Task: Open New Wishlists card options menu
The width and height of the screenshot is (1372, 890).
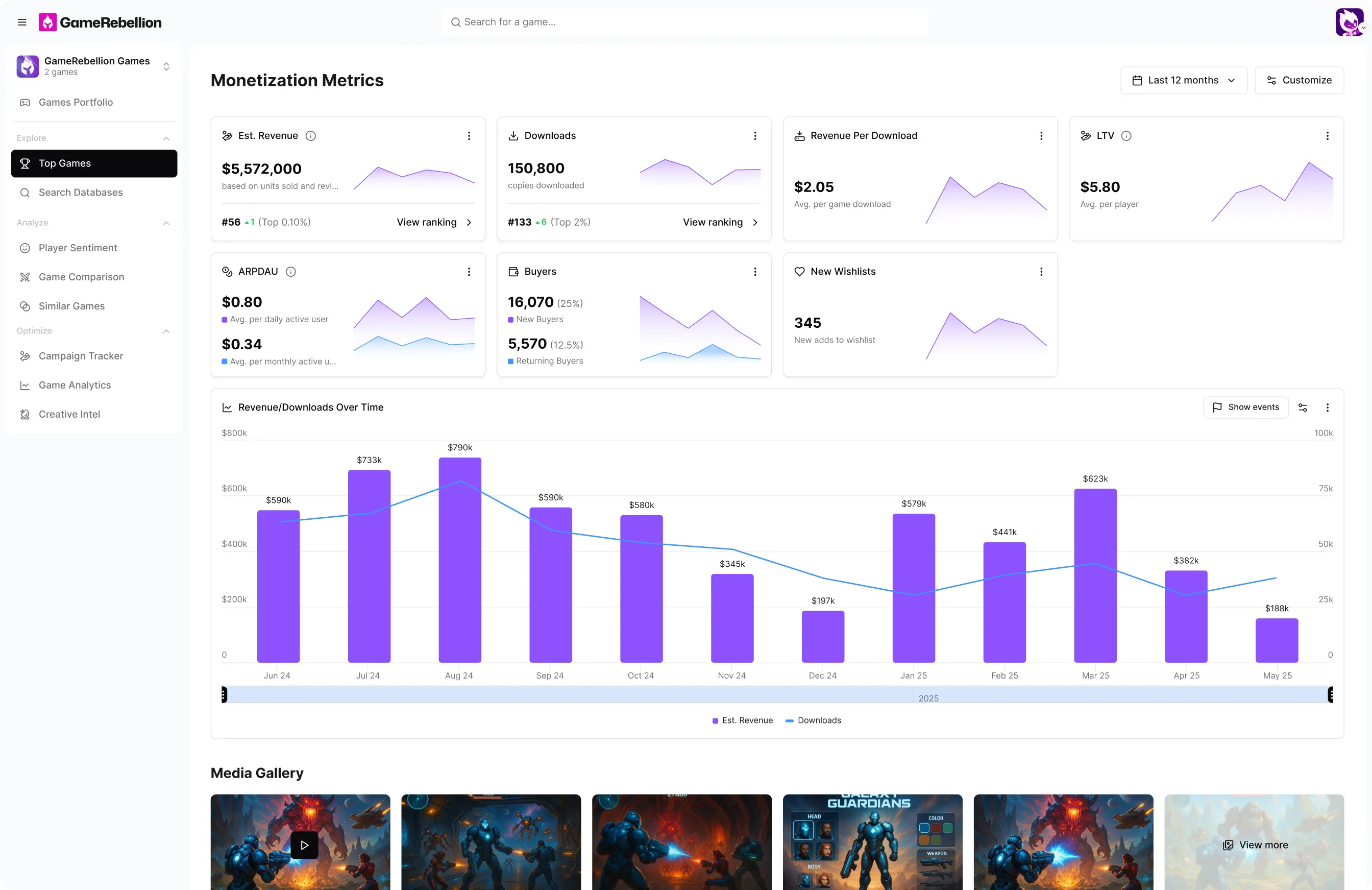Action: pos(1041,272)
